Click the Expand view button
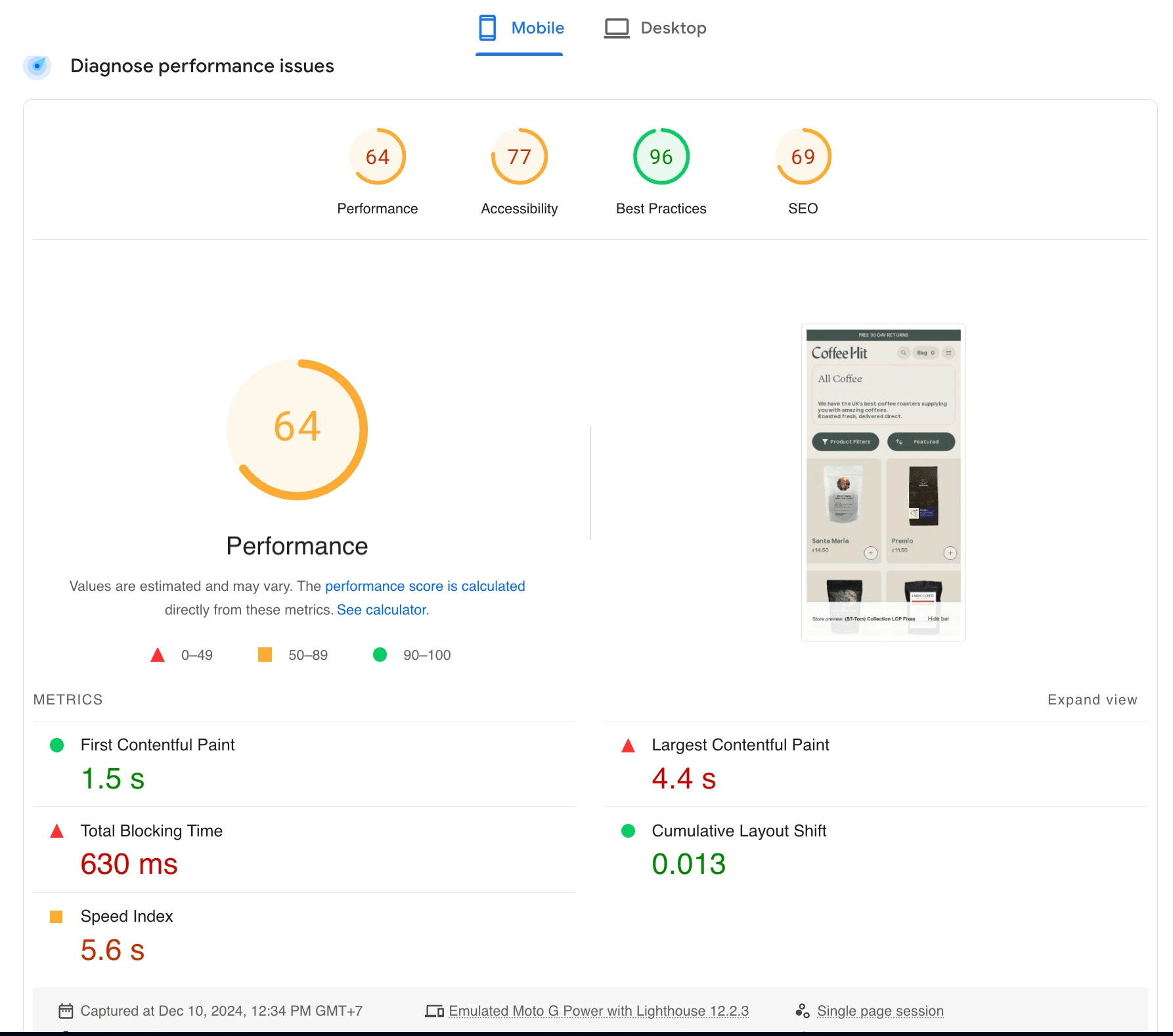Viewport: 1173px width, 1036px height. [1092, 700]
